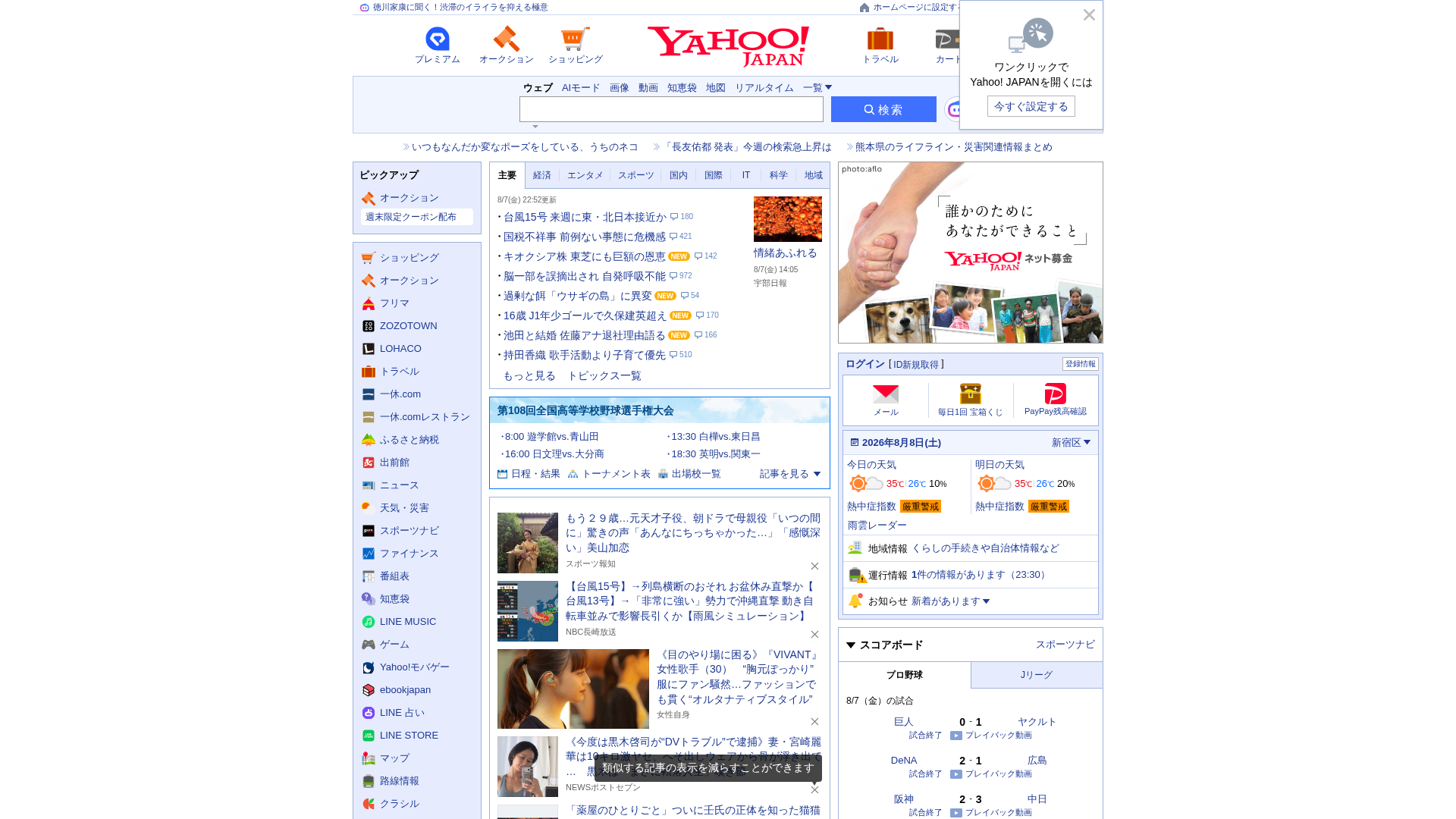Open the Yahoo ネット募金 banner ad

click(x=971, y=253)
